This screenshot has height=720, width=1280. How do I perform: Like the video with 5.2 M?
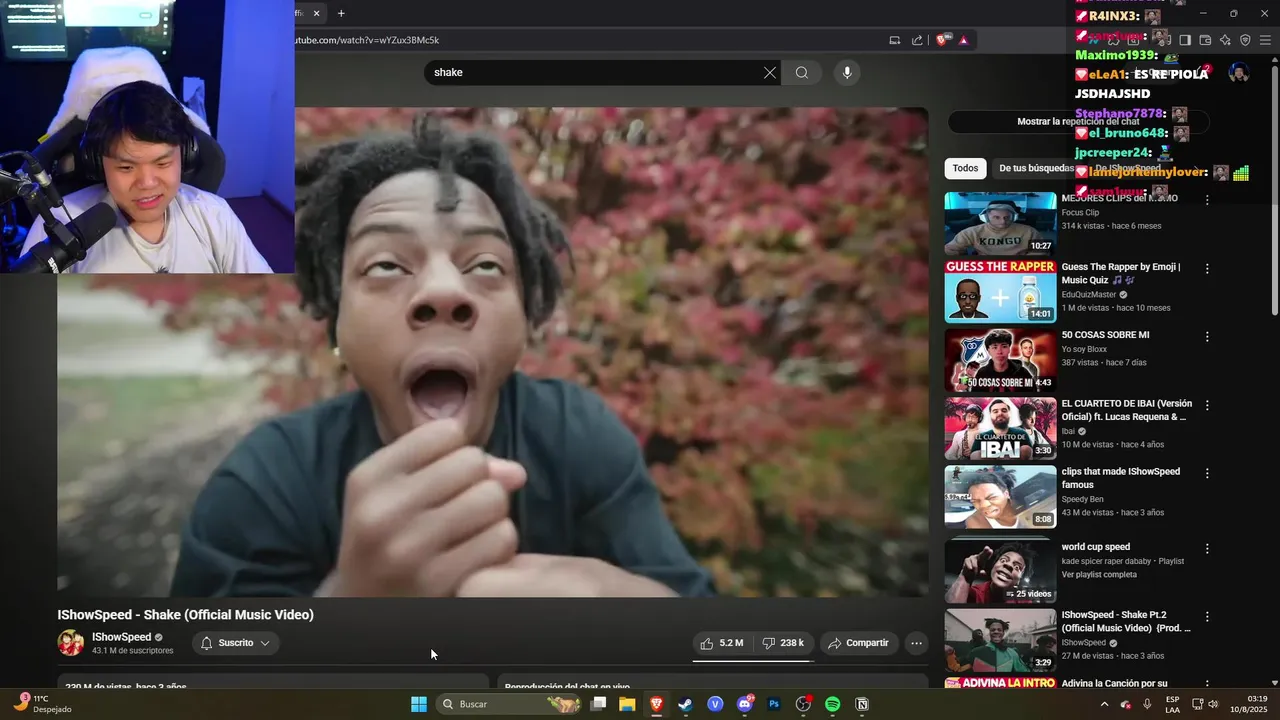(721, 643)
